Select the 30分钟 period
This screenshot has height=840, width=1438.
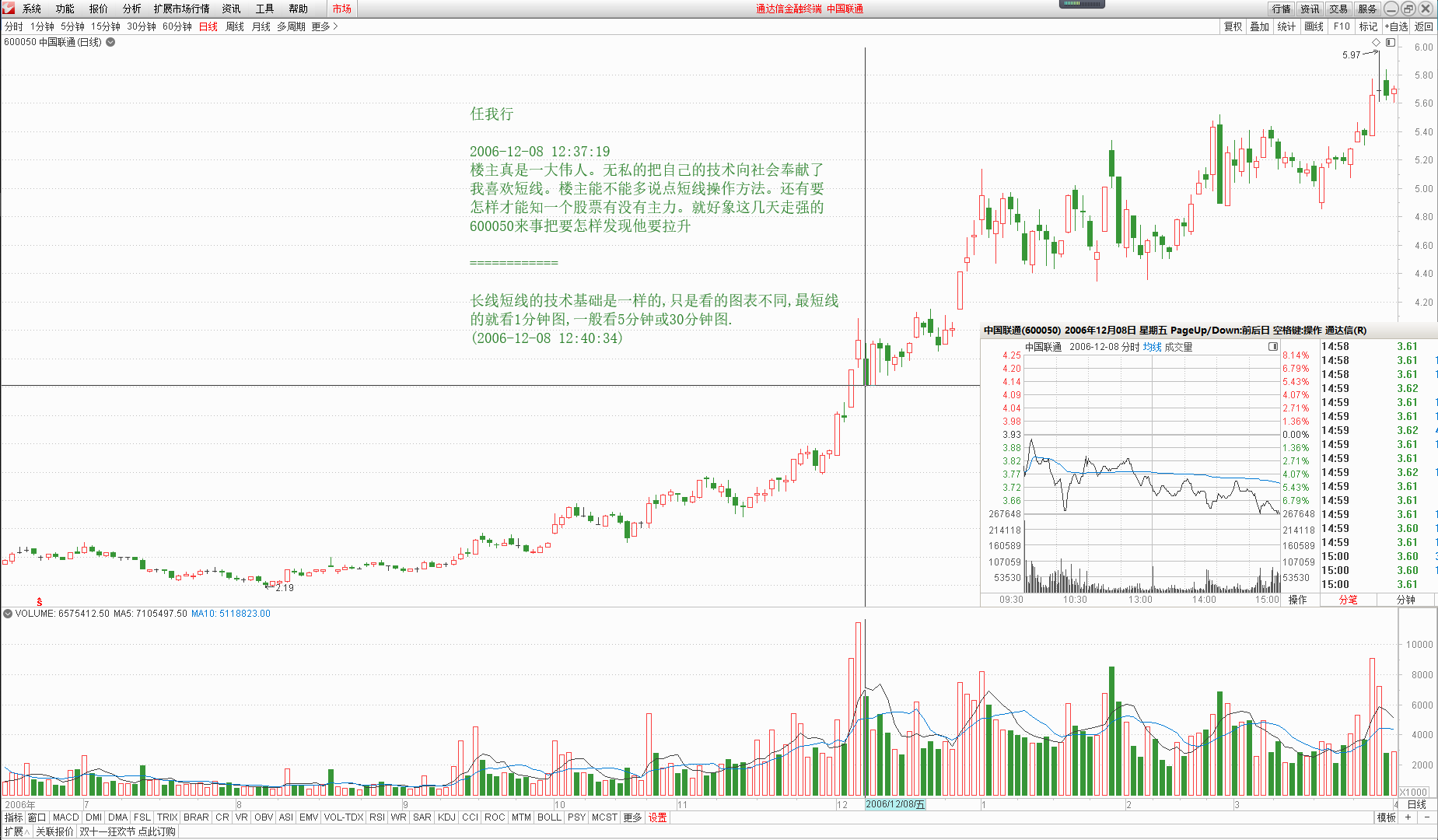(142, 26)
